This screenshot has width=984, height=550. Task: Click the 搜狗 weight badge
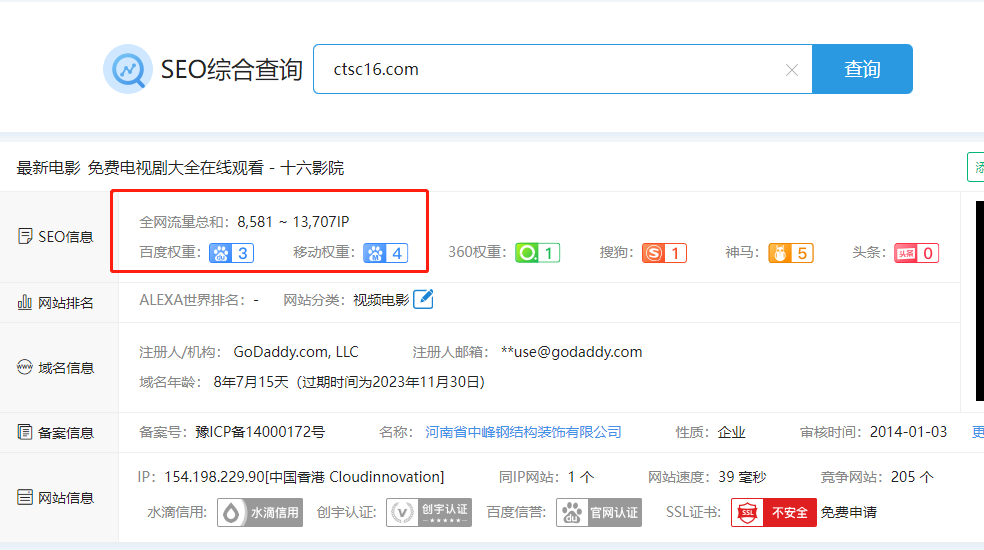(664, 253)
